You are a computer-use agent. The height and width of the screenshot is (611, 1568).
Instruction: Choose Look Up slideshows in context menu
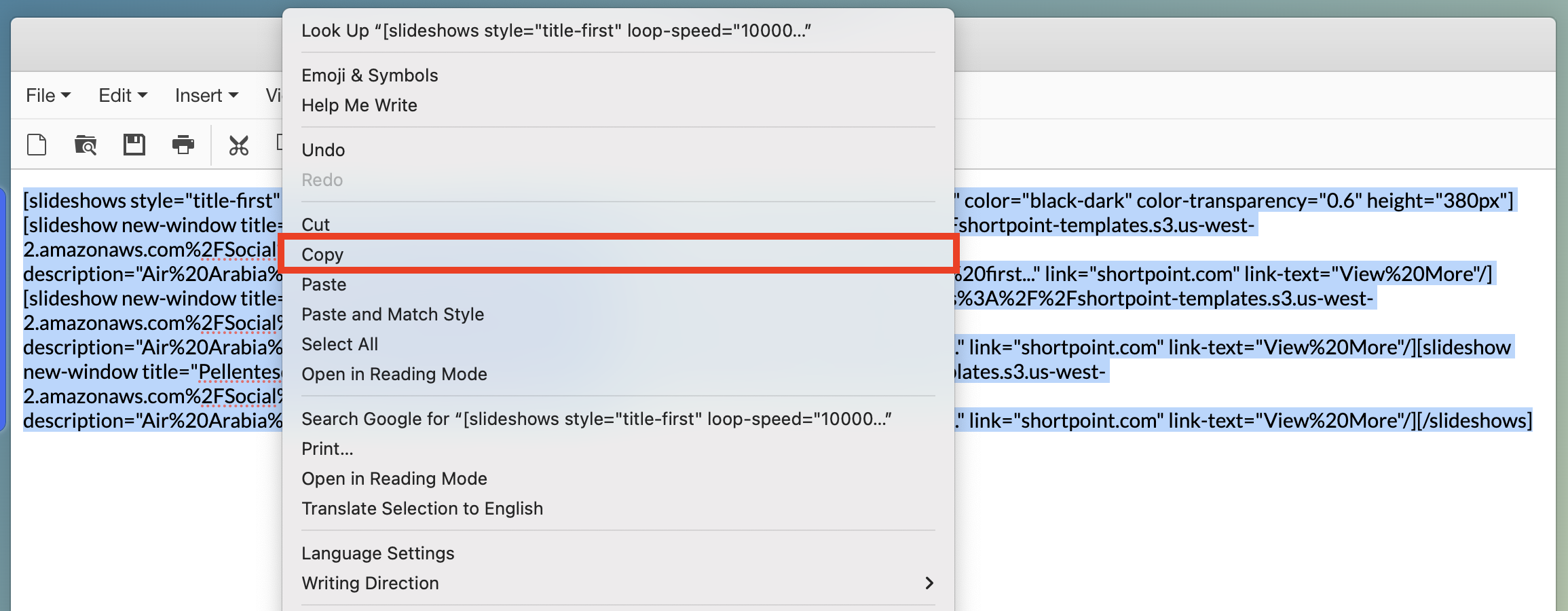618,31
